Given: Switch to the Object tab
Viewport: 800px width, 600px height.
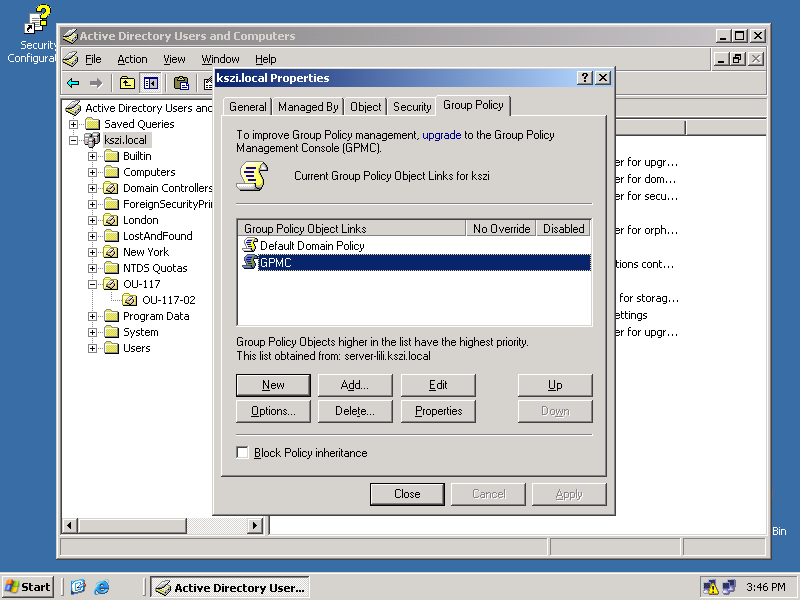Looking at the screenshot, I should point(365,107).
